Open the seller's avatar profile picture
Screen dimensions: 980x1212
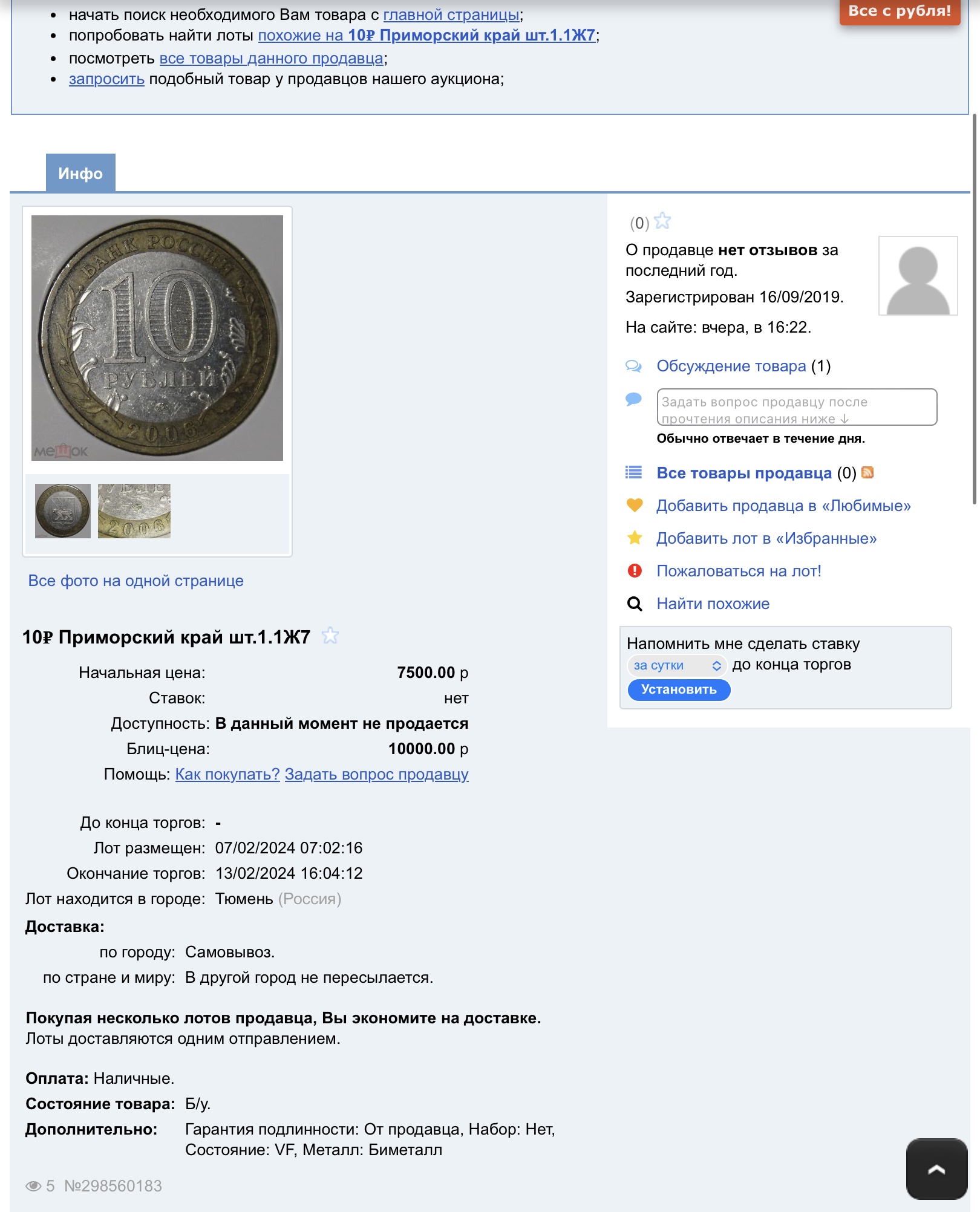click(918, 276)
